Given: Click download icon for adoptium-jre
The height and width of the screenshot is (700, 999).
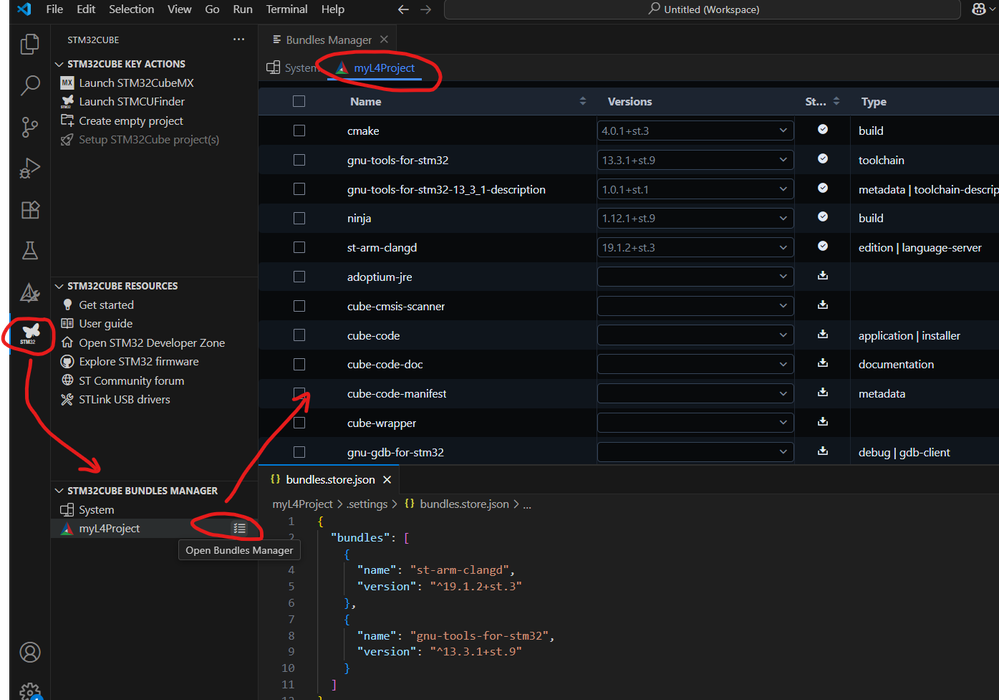Looking at the screenshot, I should pyautogui.click(x=823, y=276).
